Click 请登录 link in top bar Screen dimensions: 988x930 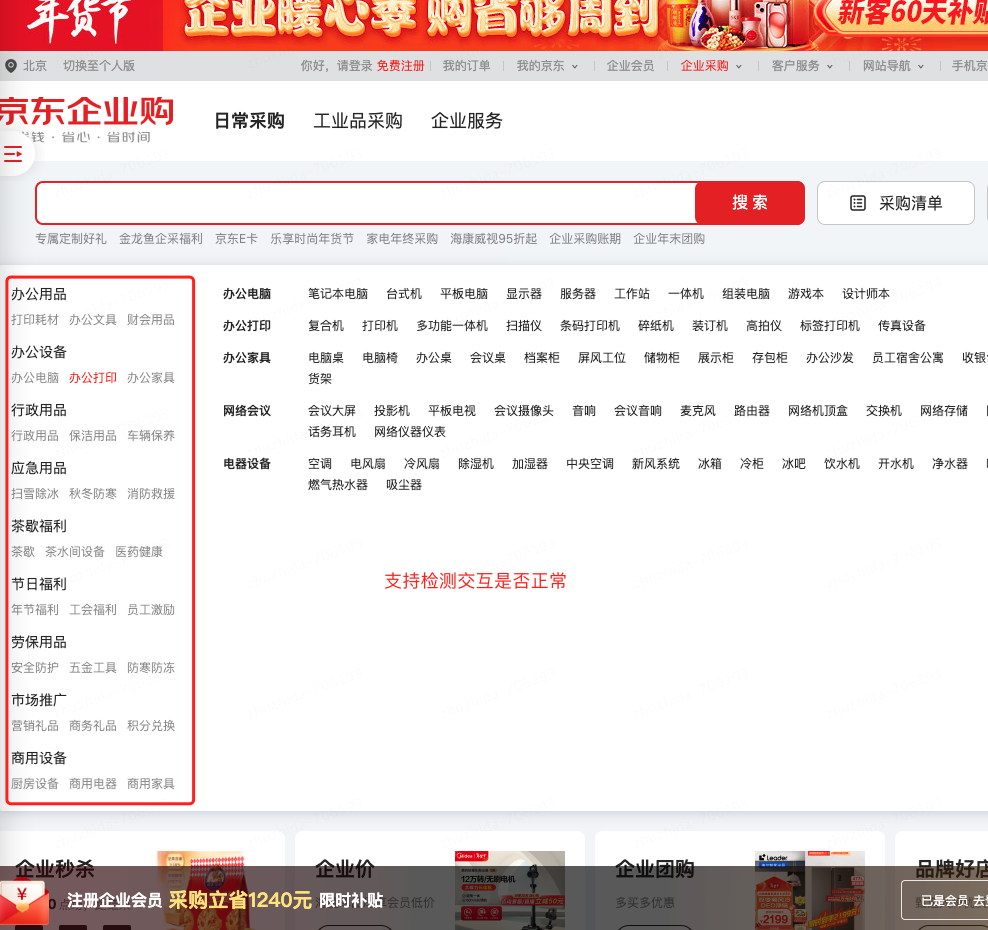pyautogui.click(x=355, y=66)
